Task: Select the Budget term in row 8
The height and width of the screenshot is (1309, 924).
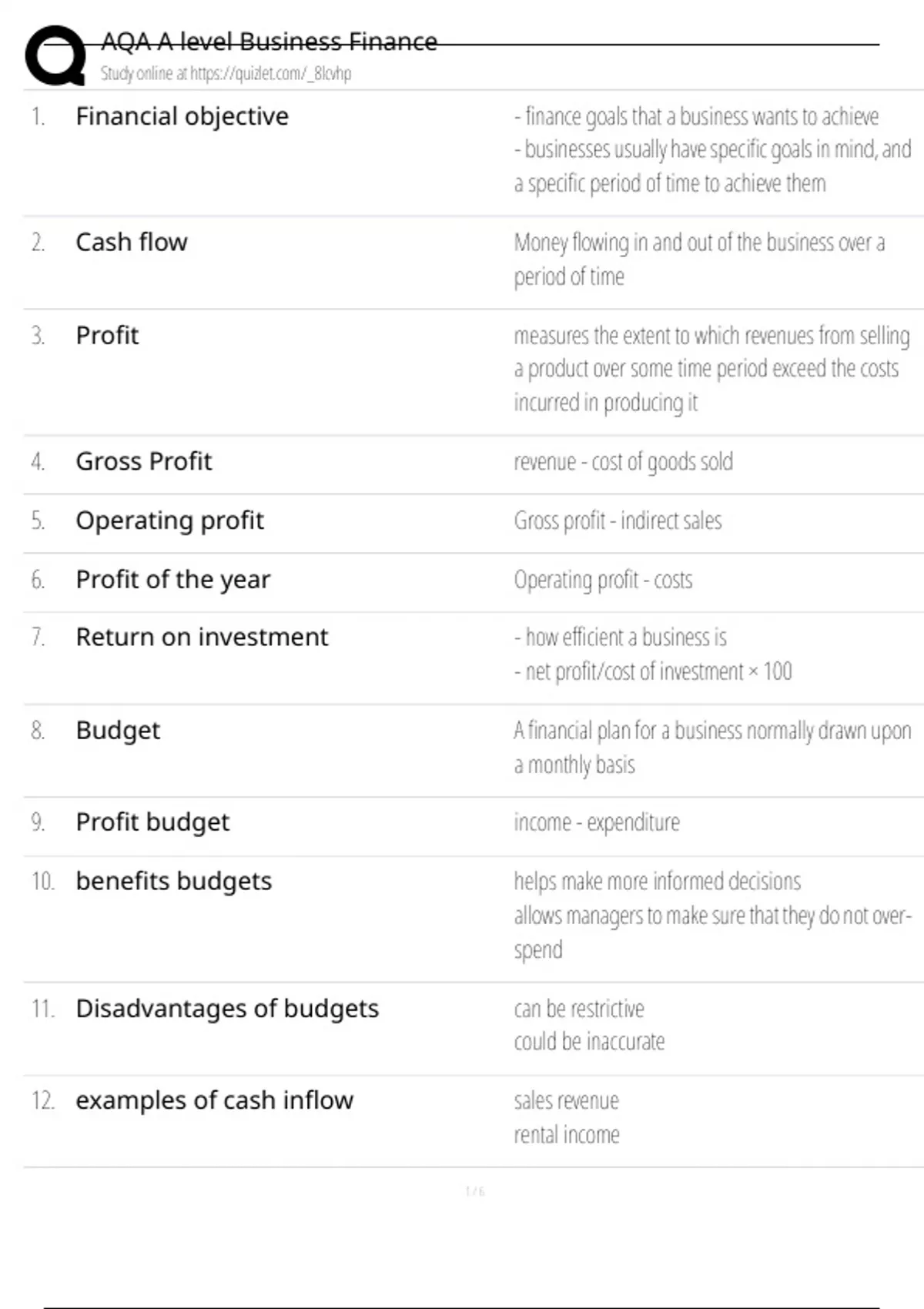Action: [118, 730]
